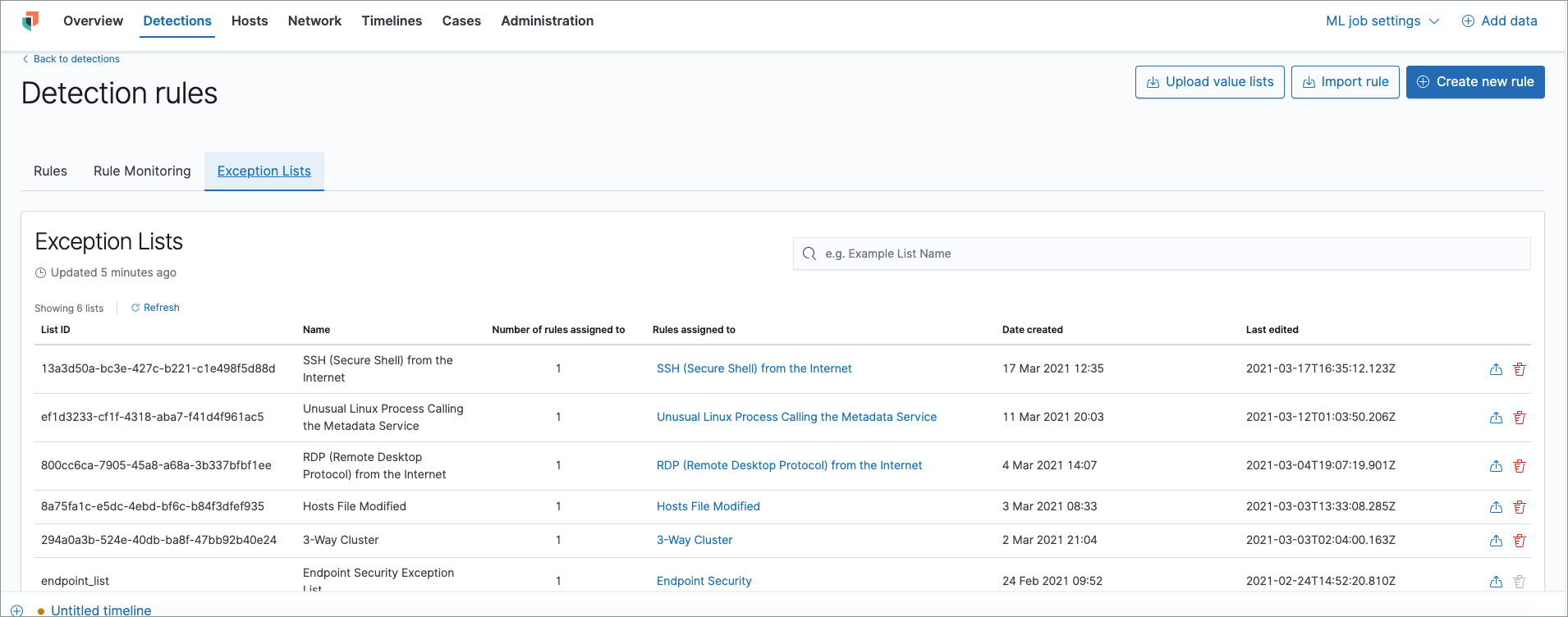Open the Hosts File Modified rule link

pyautogui.click(x=708, y=506)
